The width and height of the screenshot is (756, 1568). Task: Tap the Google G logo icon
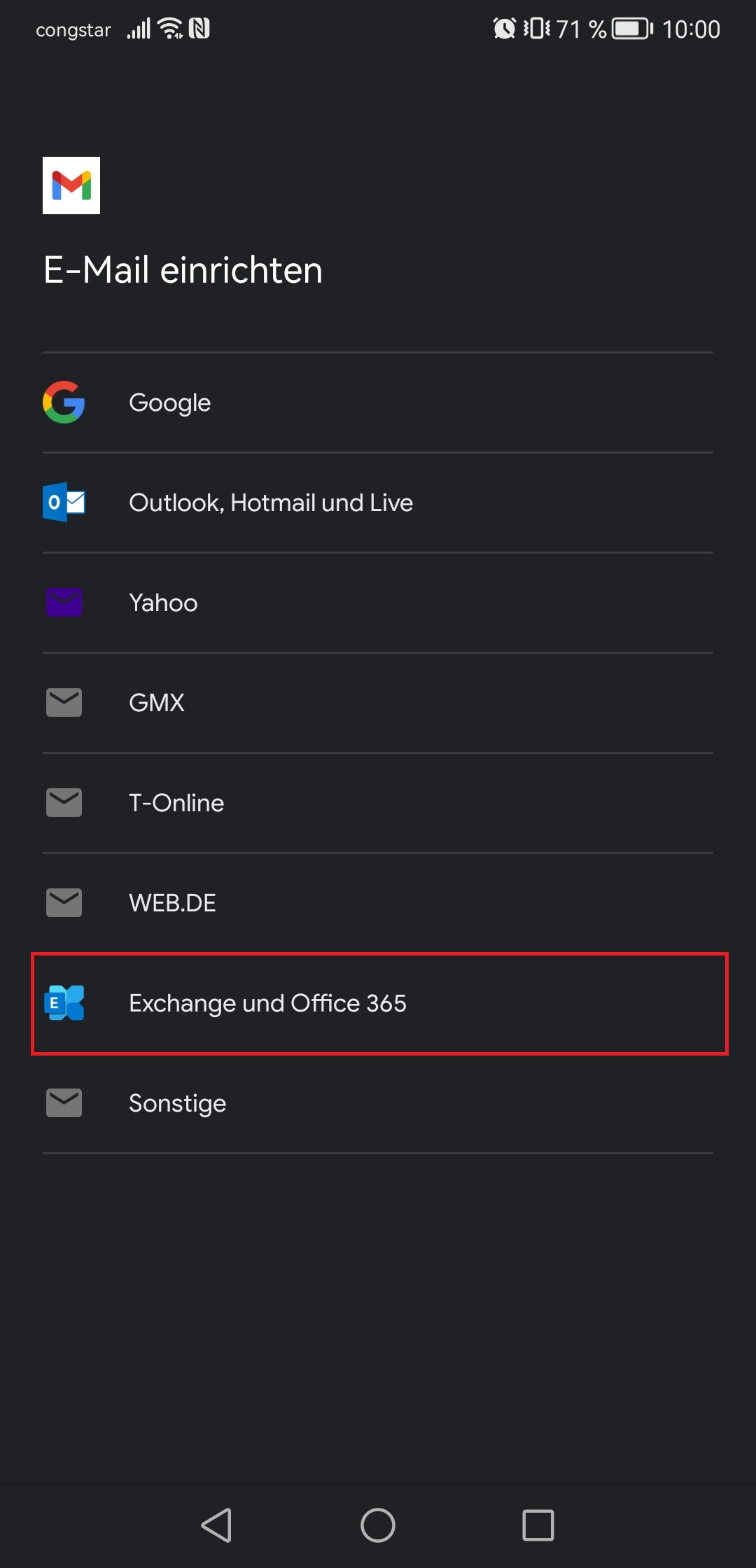(x=64, y=402)
